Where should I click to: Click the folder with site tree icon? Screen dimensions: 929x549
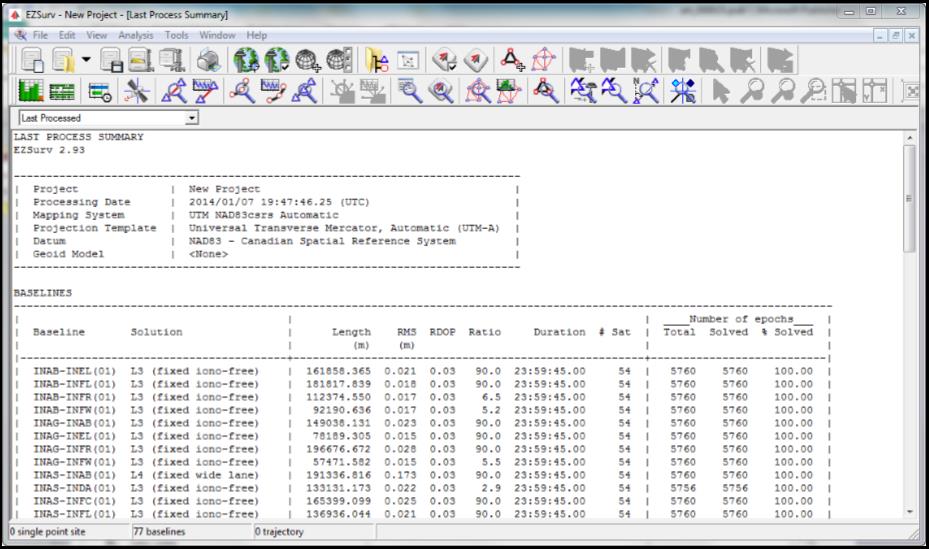click(x=376, y=60)
